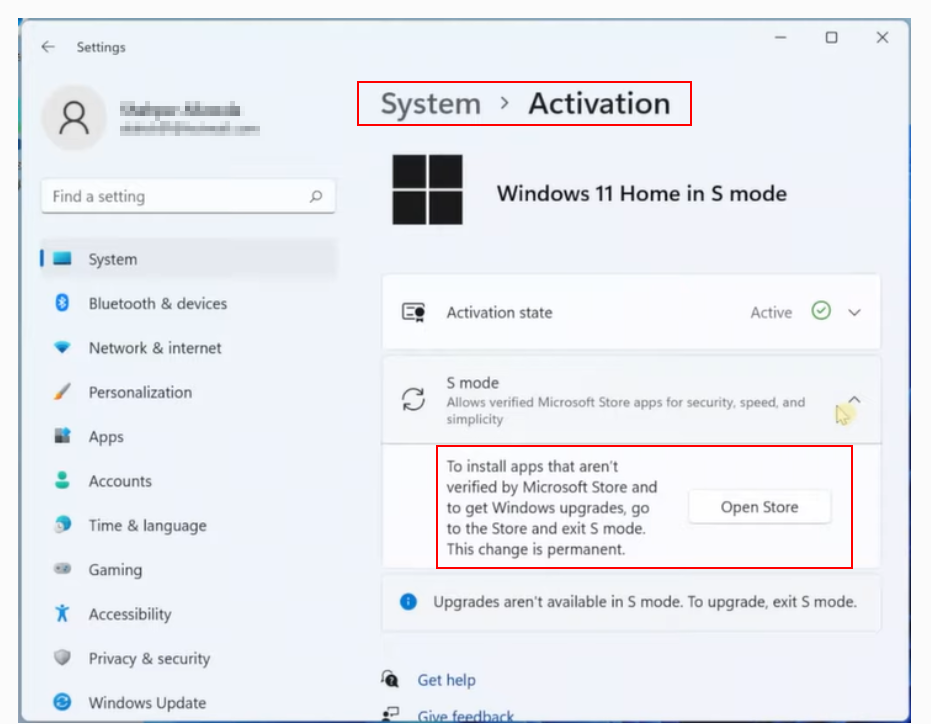Open the Apps settings page

189,436
